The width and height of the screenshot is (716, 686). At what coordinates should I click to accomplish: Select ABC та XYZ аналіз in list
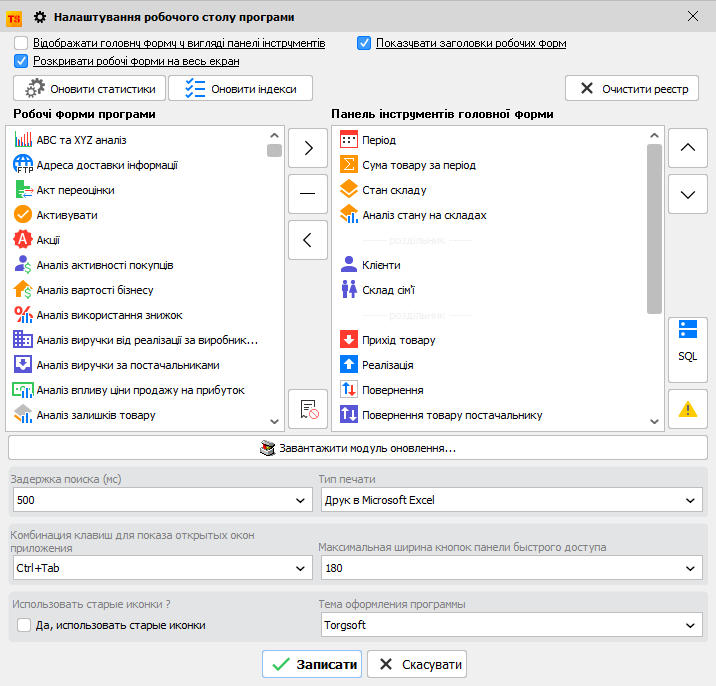[x=82, y=140]
